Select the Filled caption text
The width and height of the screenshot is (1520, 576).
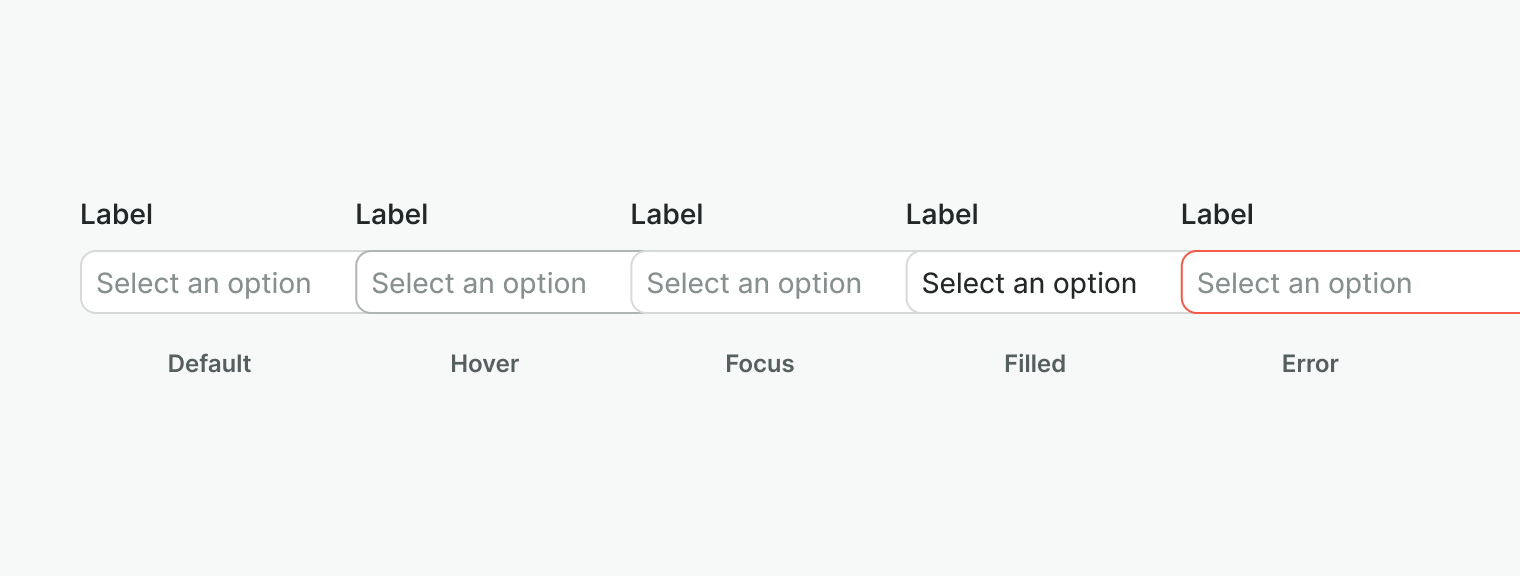point(1034,363)
